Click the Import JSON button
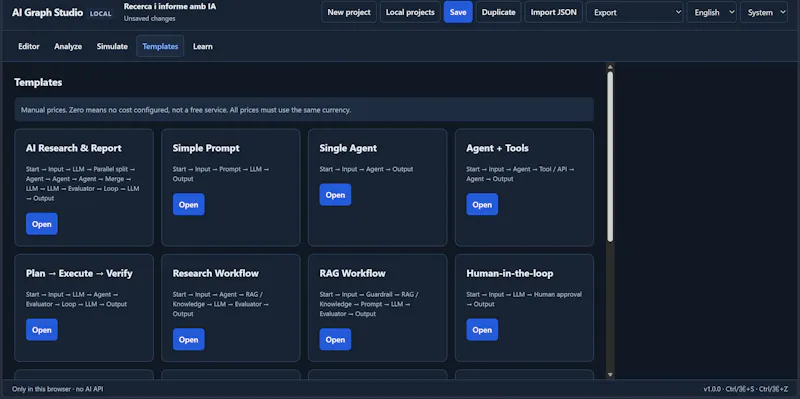This screenshot has height=399, width=800. point(554,12)
